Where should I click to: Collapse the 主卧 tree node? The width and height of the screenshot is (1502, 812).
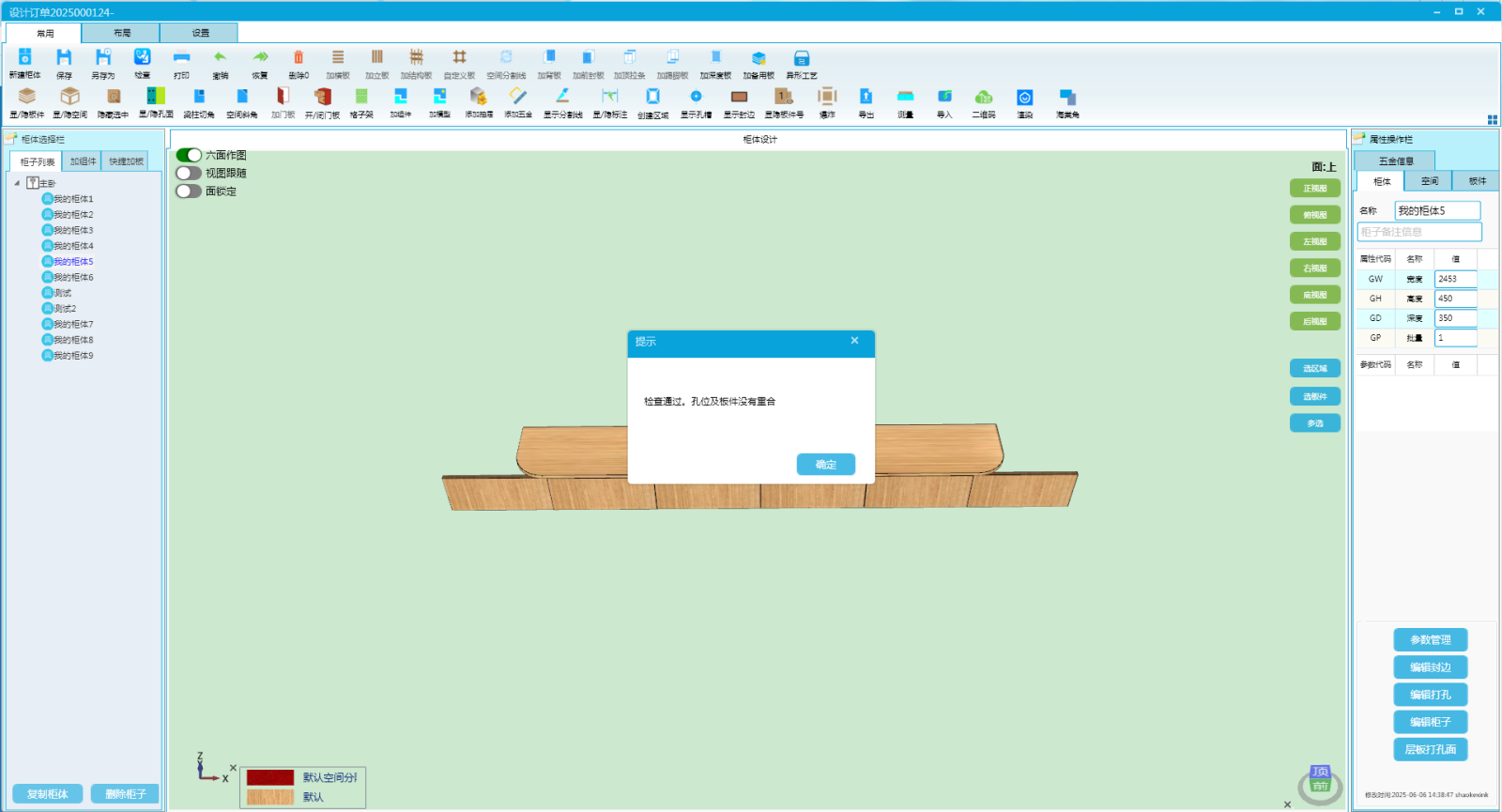click(x=17, y=183)
